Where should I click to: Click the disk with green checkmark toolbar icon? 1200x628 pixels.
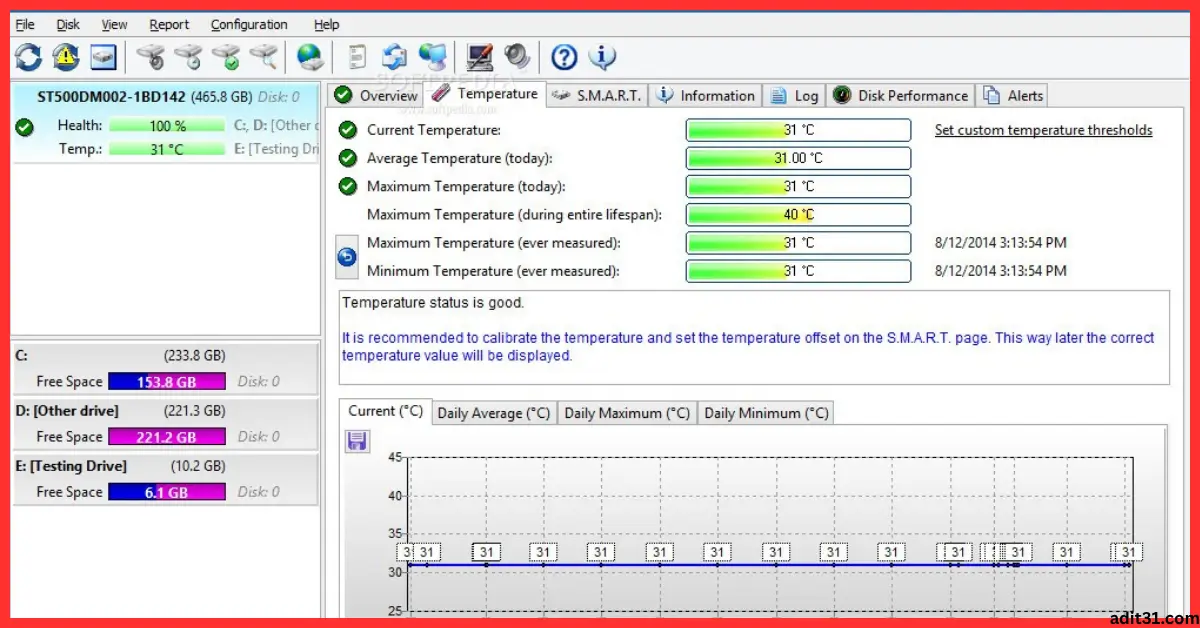click(226, 57)
